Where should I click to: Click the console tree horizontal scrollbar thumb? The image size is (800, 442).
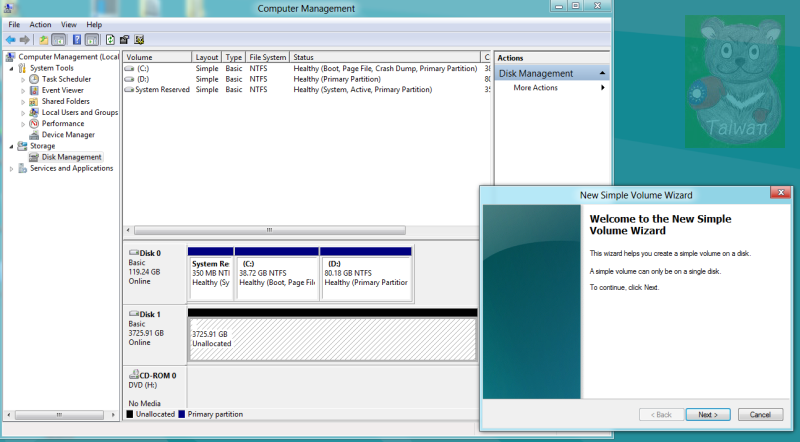point(59,415)
